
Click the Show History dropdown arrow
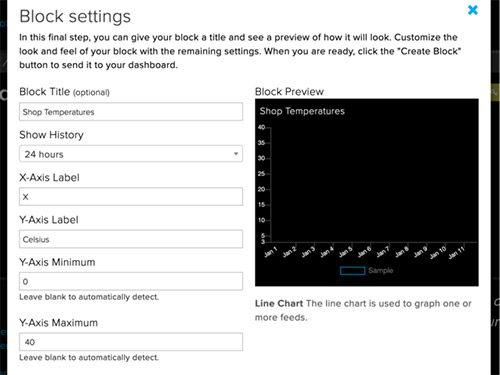tap(236, 154)
